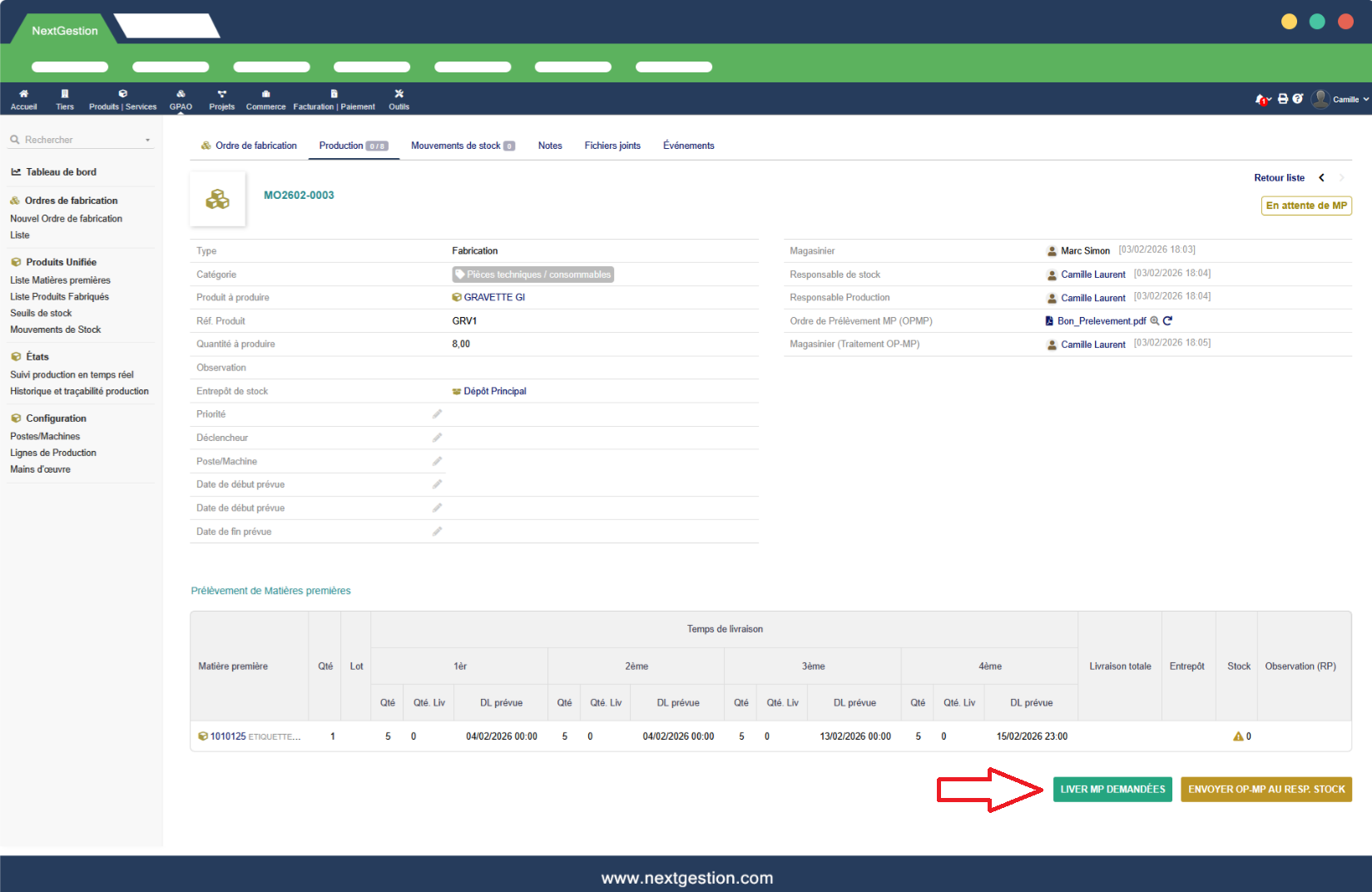
Task: Open the Outils tools menu
Action: [399, 99]
